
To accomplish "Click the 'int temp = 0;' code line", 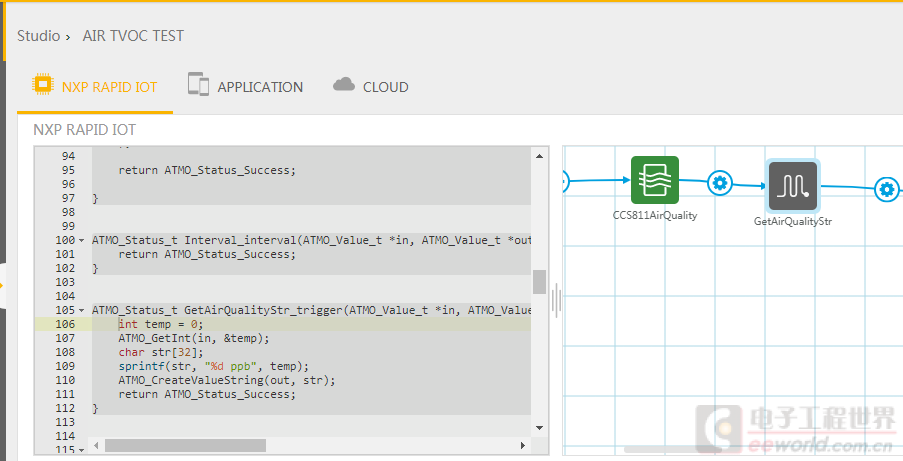I will (161, 324).
